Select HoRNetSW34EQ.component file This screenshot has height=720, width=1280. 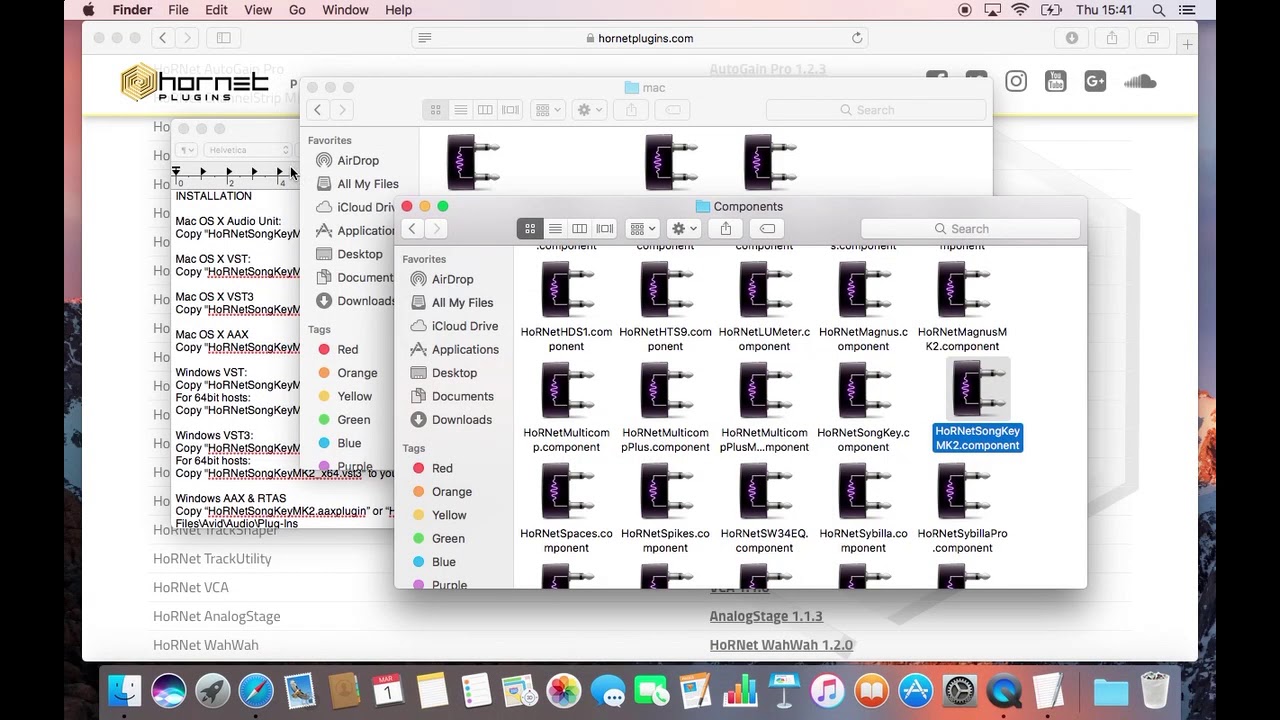point(764,507)
